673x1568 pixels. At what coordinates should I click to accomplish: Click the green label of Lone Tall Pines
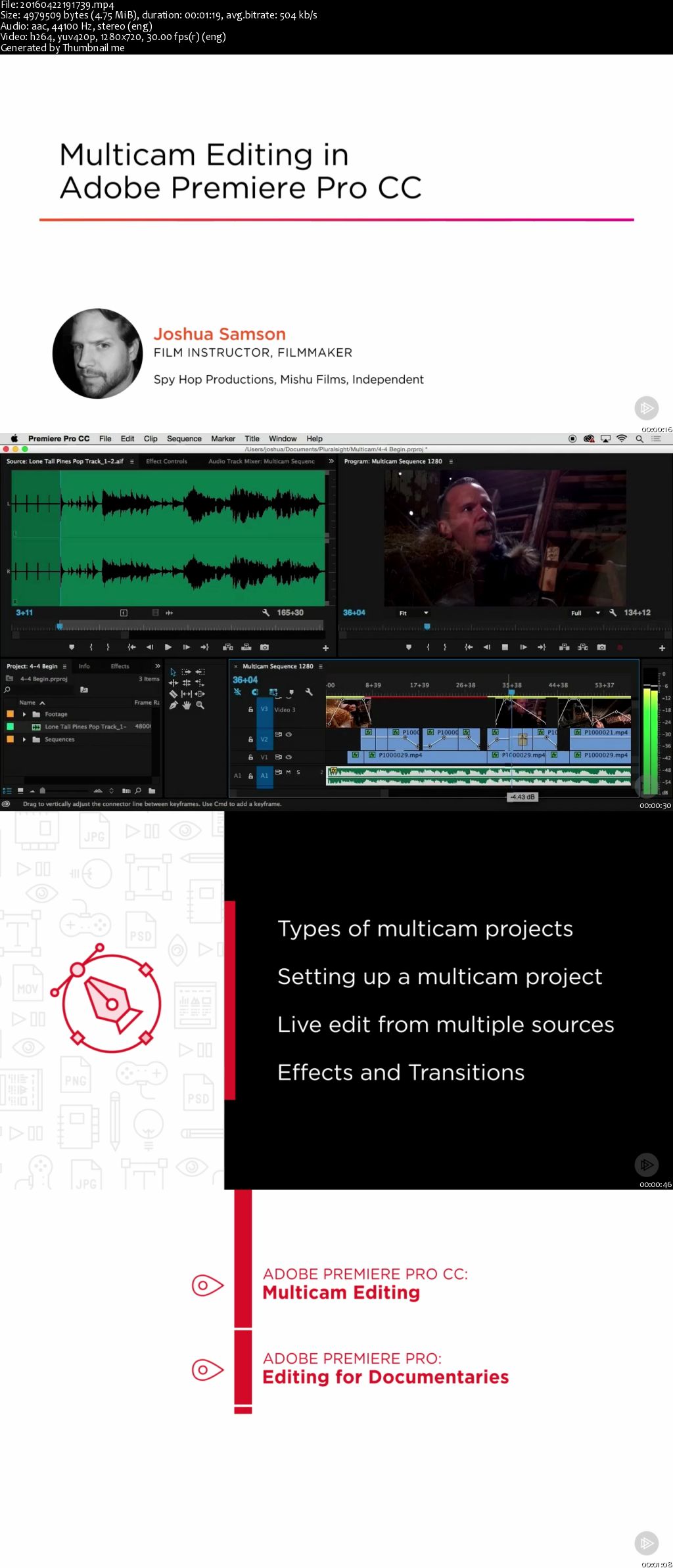[10, 727]
